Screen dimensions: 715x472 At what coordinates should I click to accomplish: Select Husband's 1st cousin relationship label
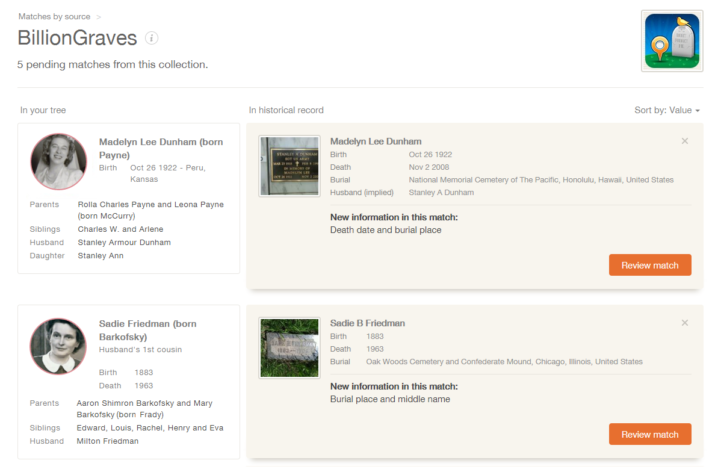tap(140, 349)
